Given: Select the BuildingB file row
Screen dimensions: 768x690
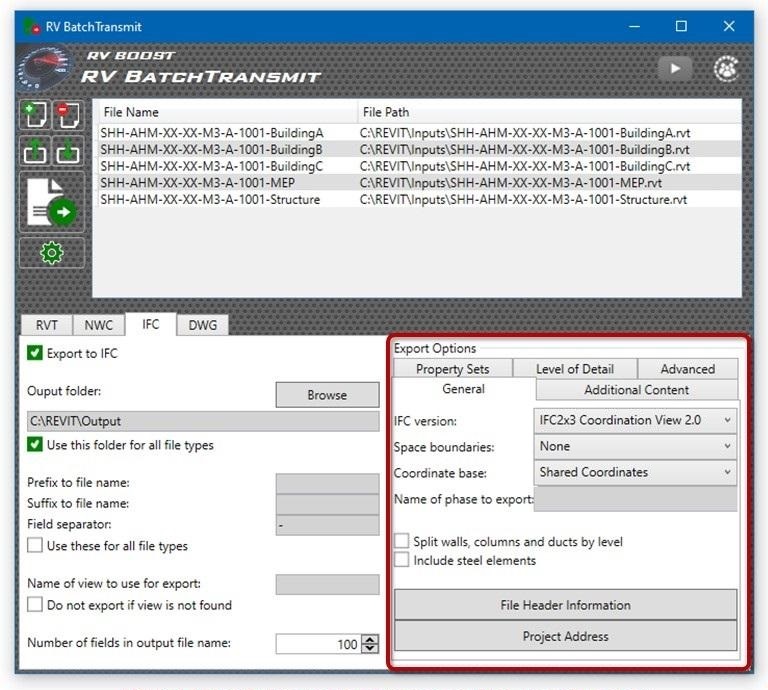Looking at the screenshot, I should 419,149.
